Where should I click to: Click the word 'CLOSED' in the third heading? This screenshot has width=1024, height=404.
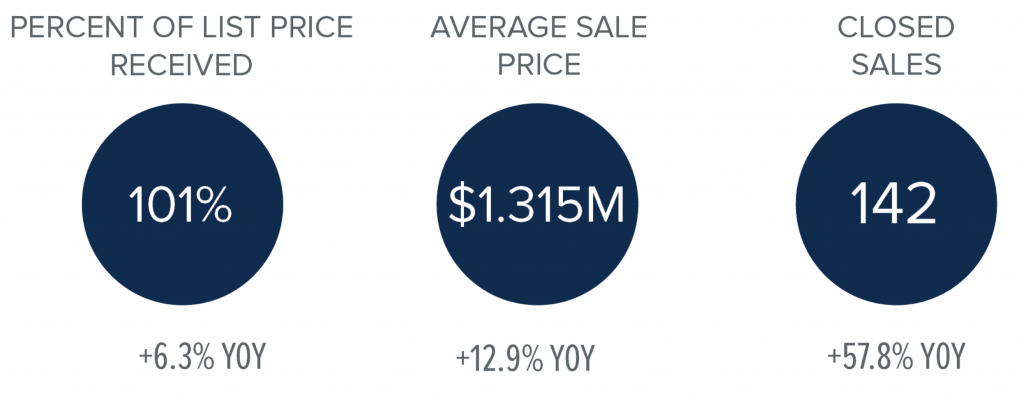pos(896,27)
